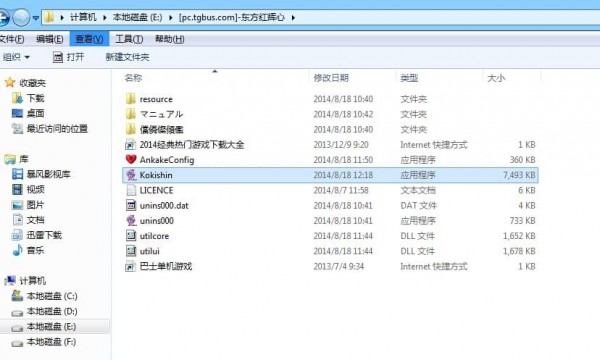Click the file name AnkakeConfig

coord(167,160)
